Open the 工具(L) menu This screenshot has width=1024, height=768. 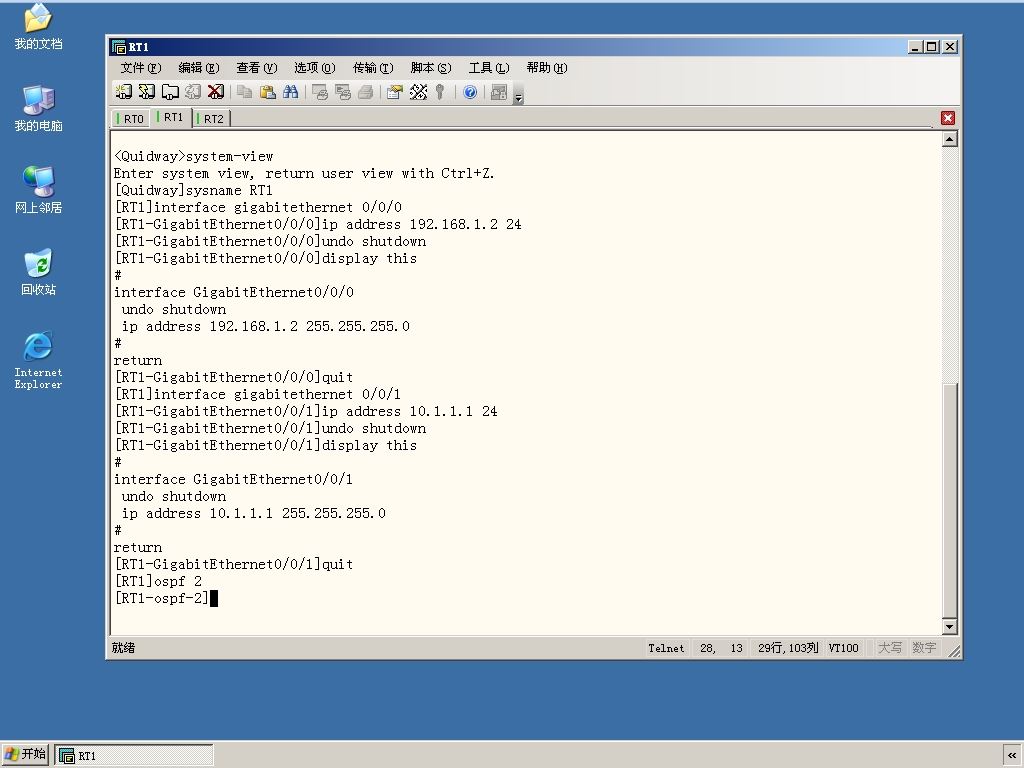tap(489, 68)
